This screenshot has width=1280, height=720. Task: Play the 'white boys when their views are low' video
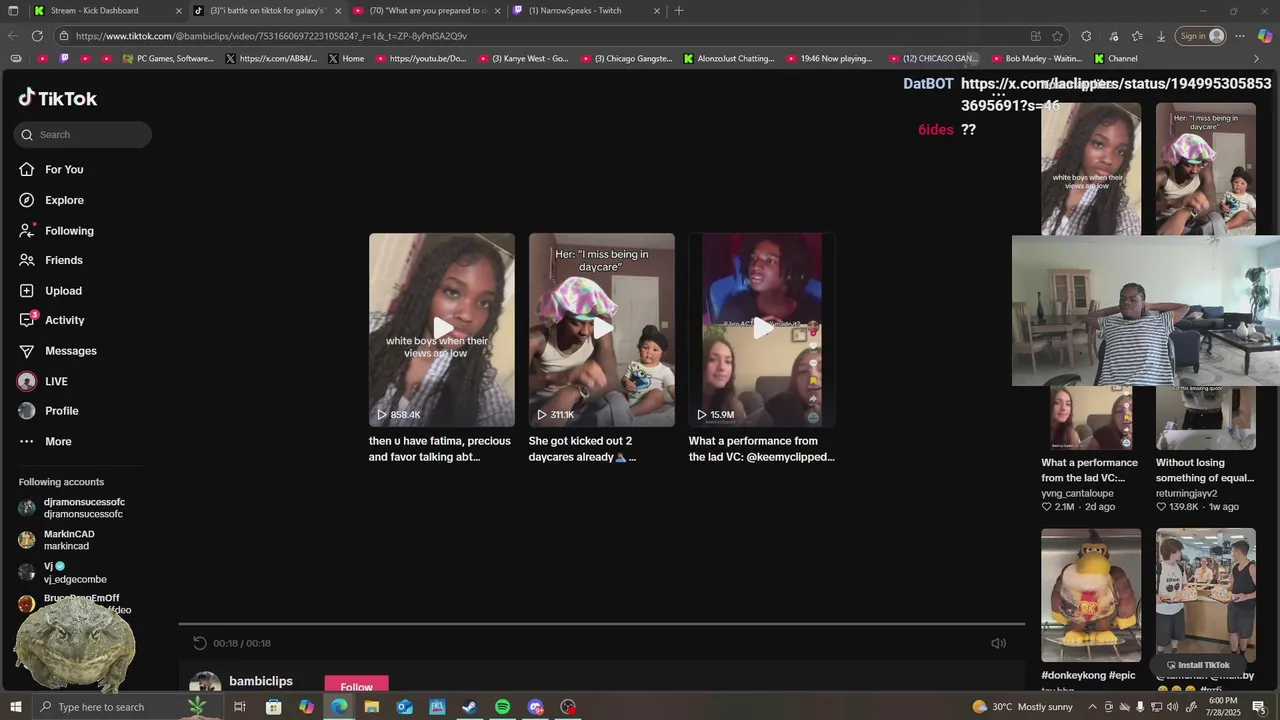[442, 330]
